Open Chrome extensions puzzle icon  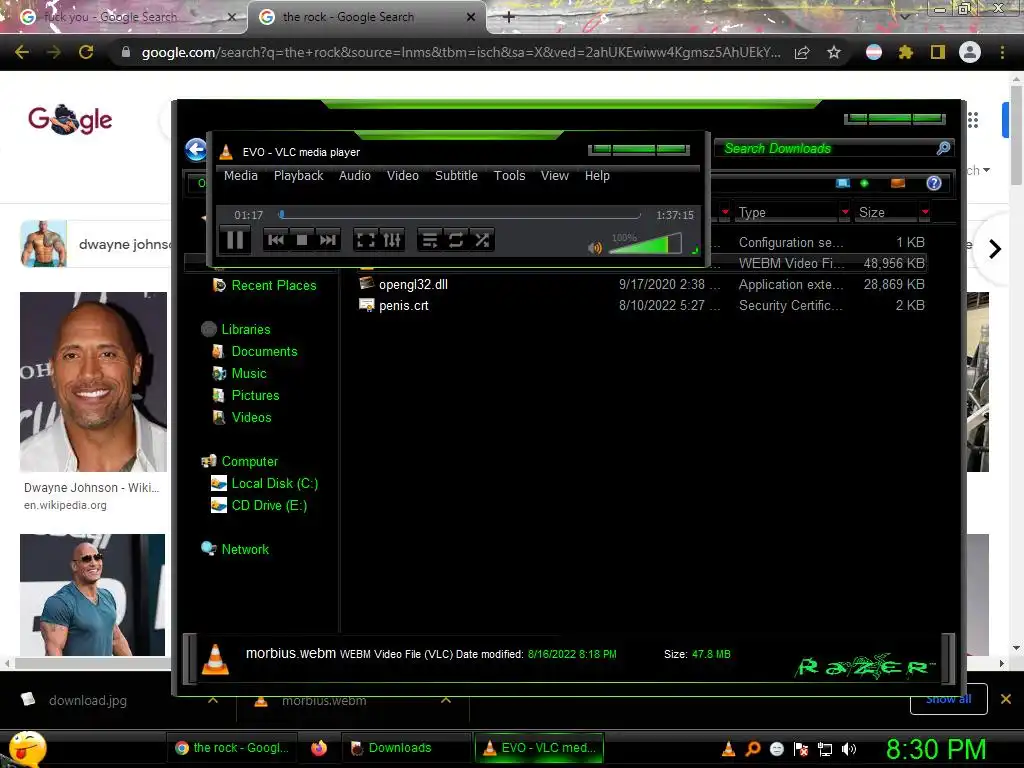click(905, 52)
